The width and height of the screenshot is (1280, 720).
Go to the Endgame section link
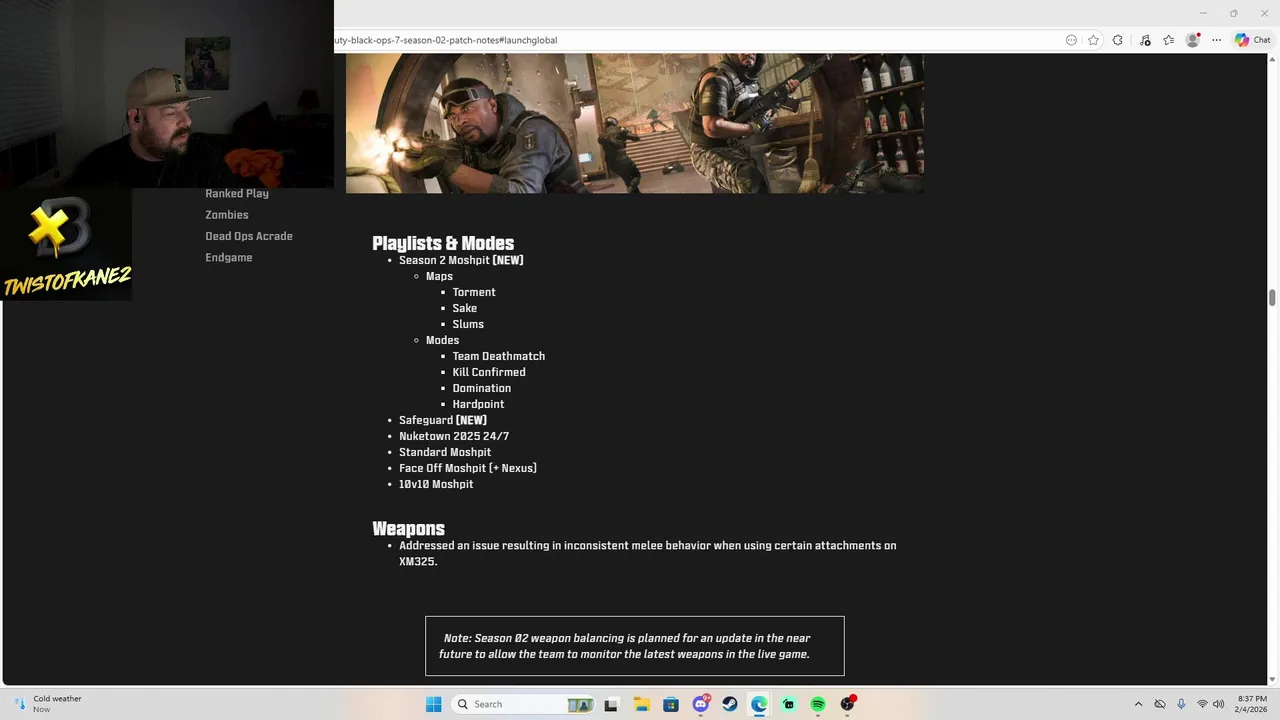pyautogui.click(x=229, y=257)
